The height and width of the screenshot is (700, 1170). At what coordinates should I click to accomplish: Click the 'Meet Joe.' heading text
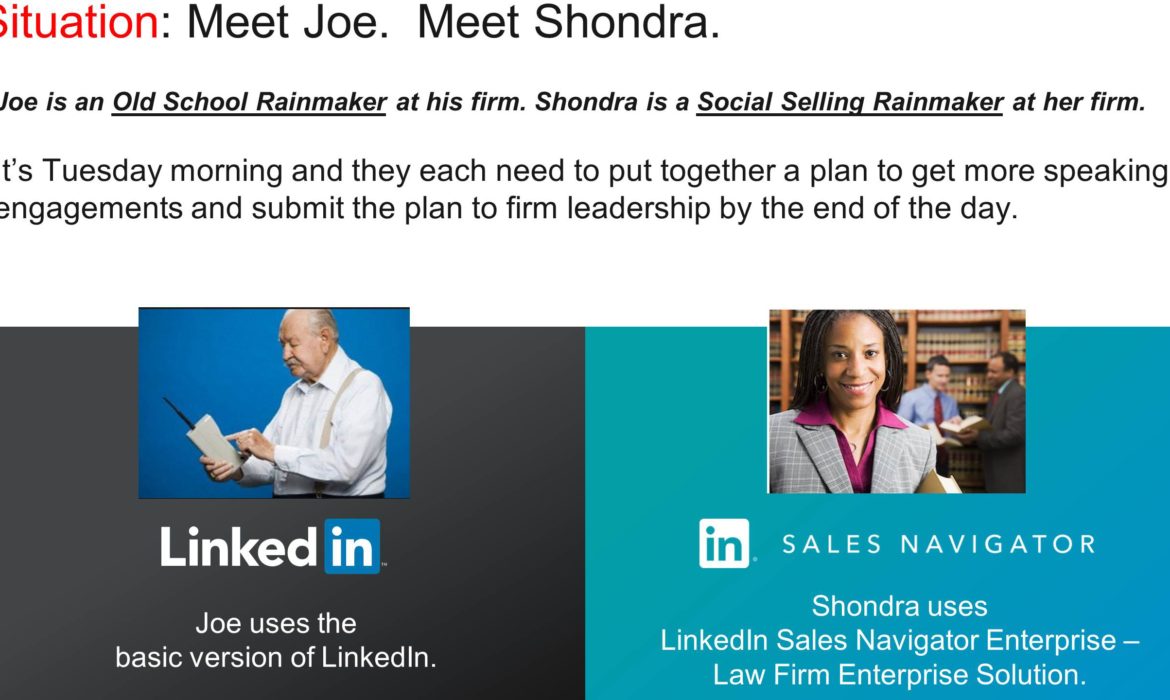[x=288, y=21]
